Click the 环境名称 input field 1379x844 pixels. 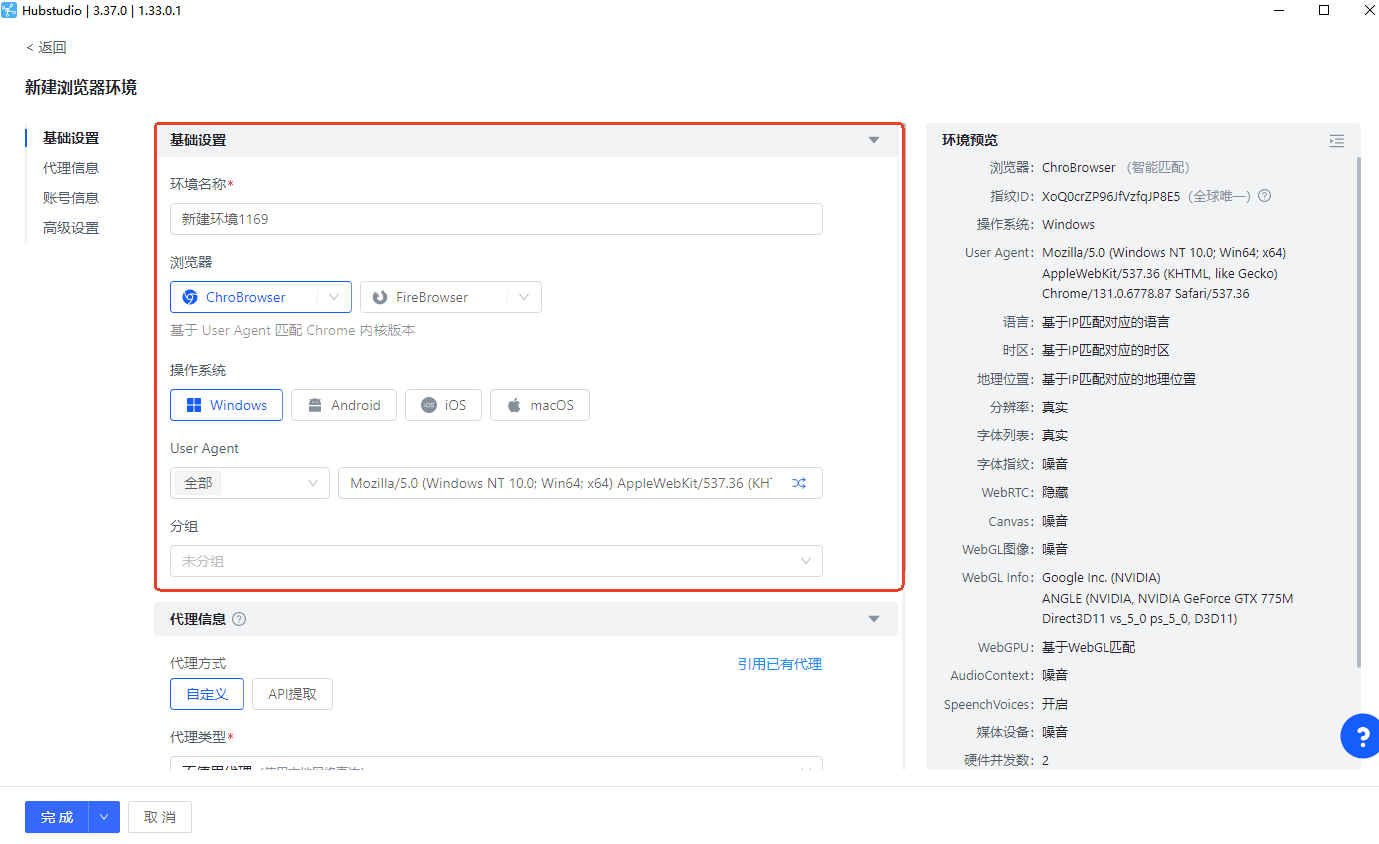click(496, 219)
